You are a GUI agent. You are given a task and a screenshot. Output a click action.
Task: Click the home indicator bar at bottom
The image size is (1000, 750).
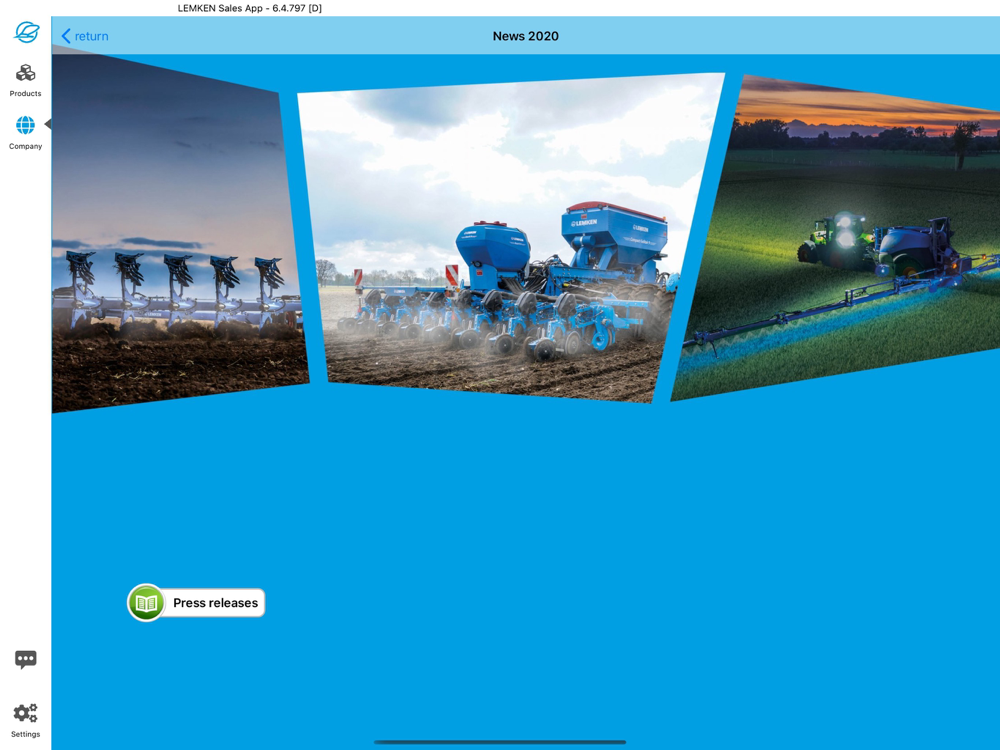500,742
